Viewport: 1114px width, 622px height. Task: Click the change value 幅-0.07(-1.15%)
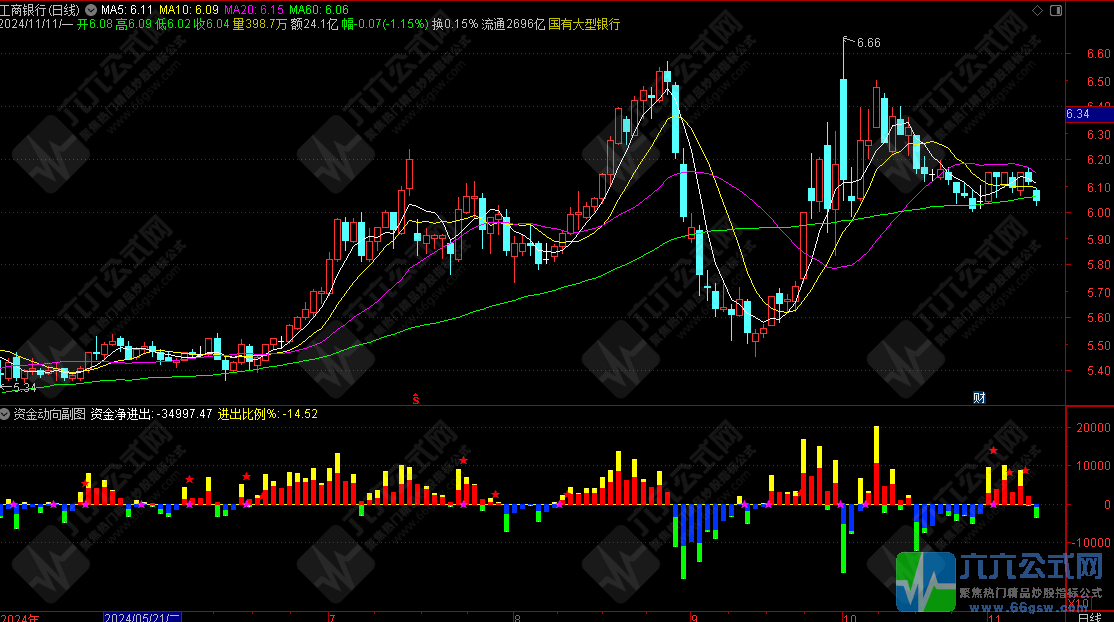pos(385,24)
